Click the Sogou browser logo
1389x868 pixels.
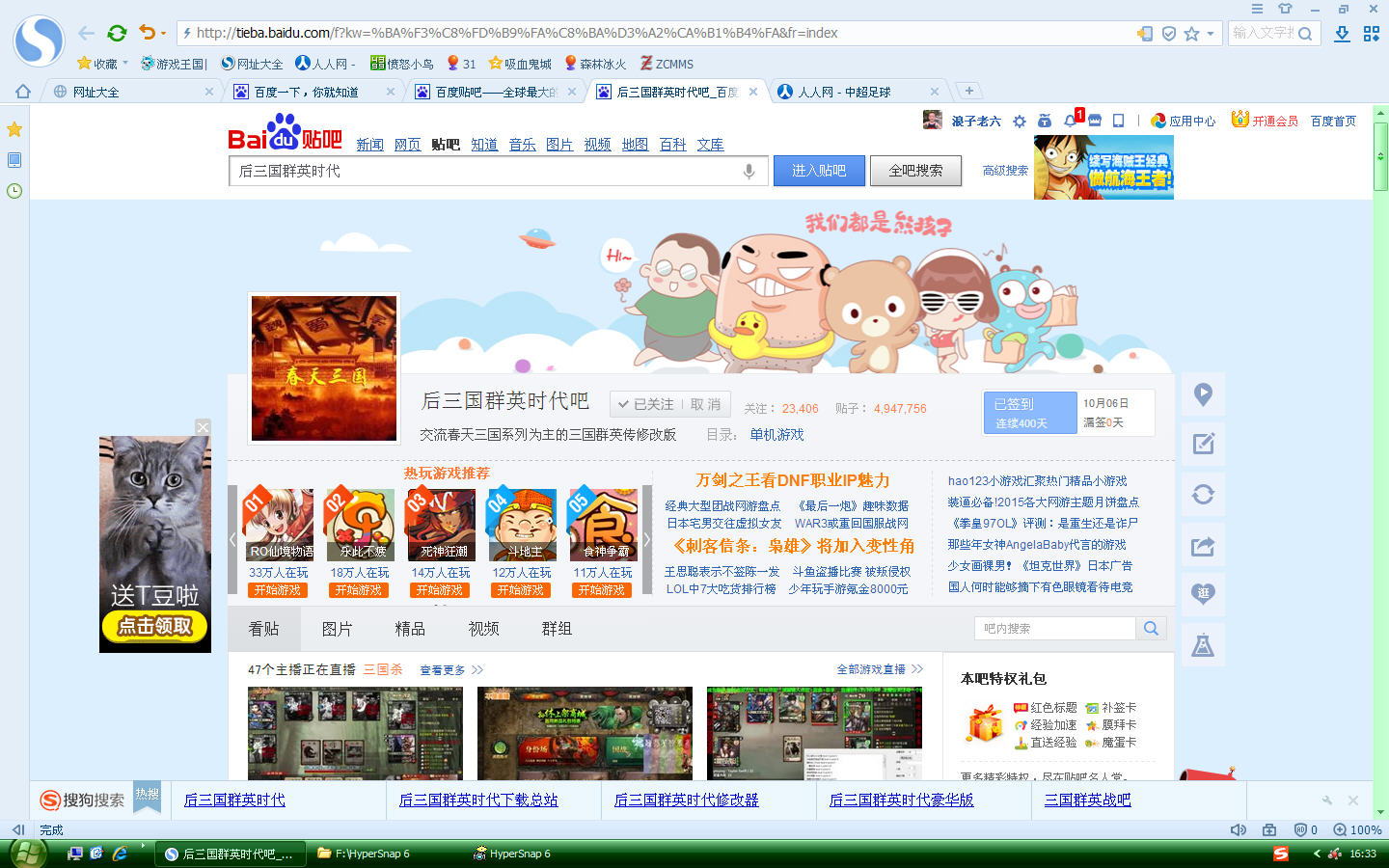[x=39, y=41]
